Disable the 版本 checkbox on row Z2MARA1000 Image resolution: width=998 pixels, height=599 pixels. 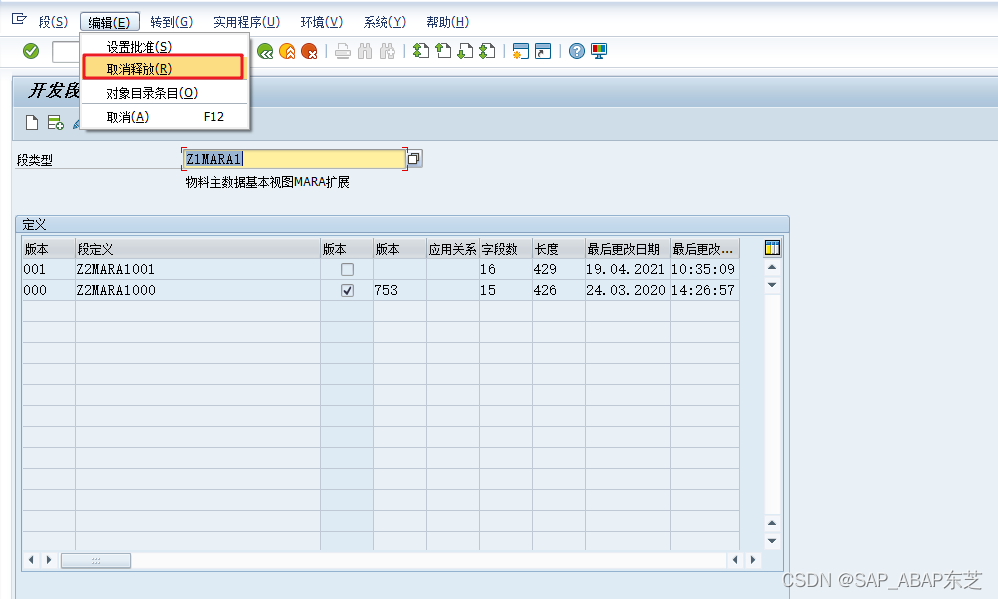coord(347,290)
